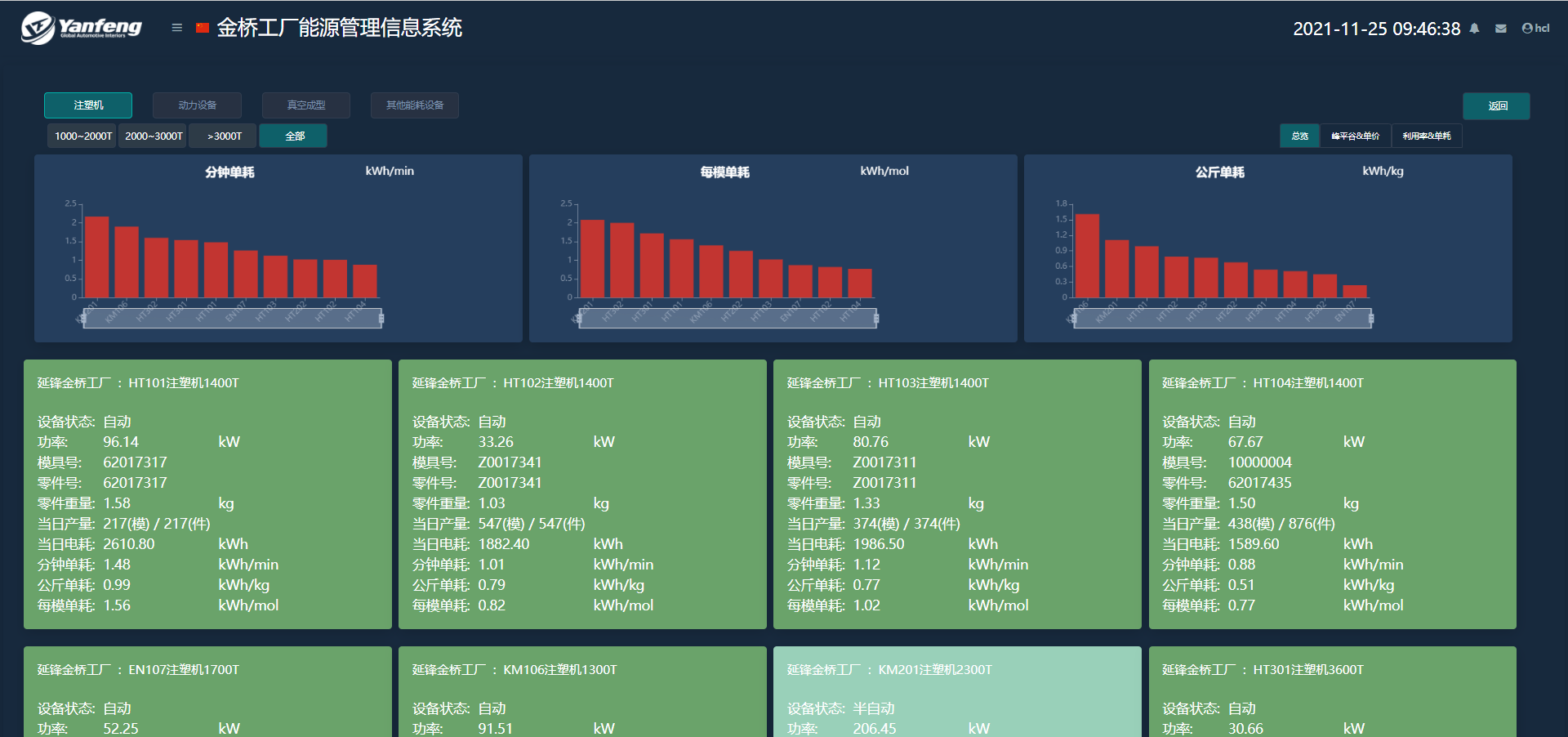Click the tallest bar in 分钟单耗 chart
Image resolution: width=1568 pixels, height=737 pixels.
97,257
